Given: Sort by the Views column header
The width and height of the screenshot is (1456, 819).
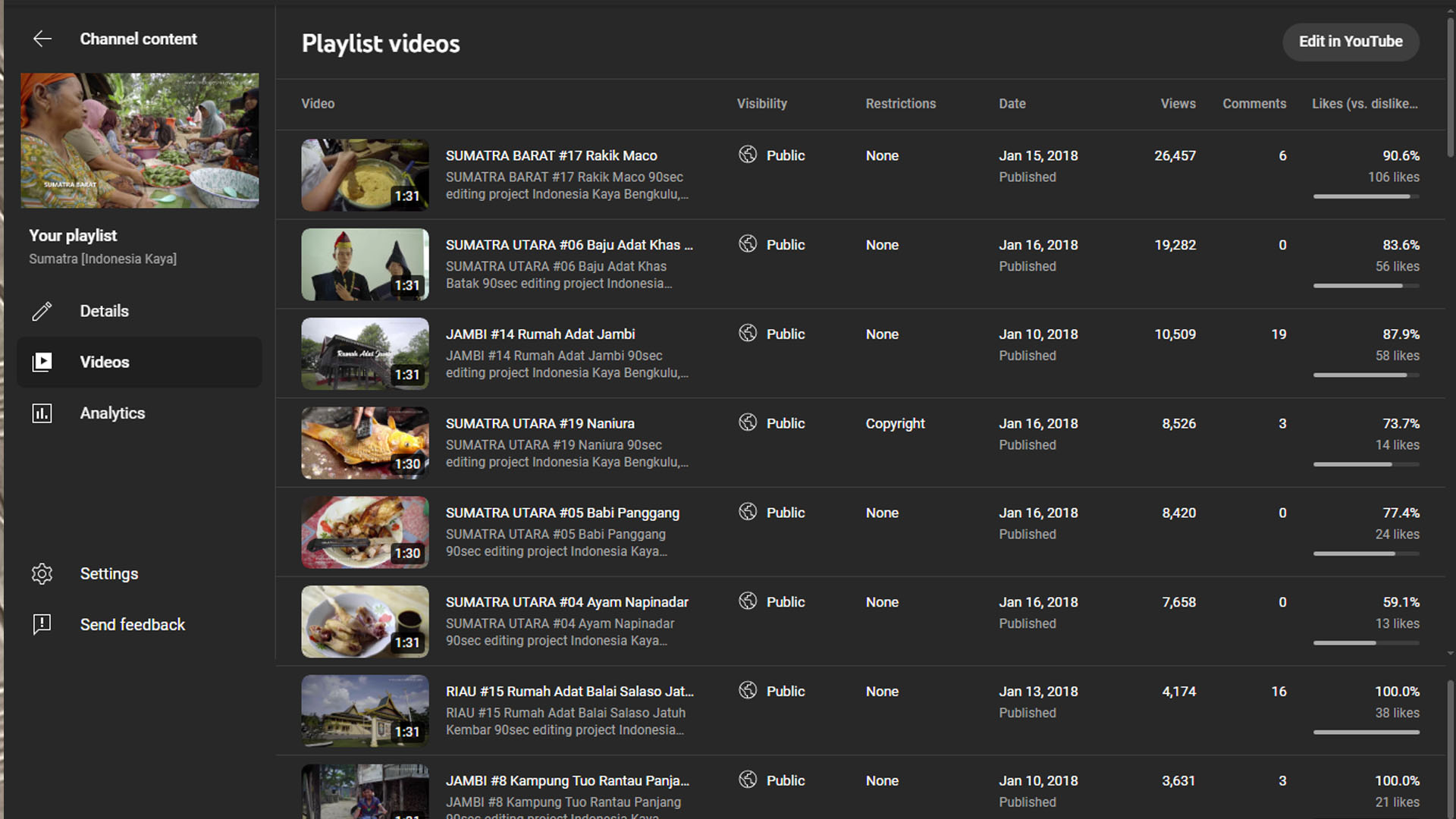Looking at the screenshot, I should click(x=1177, y=104).
